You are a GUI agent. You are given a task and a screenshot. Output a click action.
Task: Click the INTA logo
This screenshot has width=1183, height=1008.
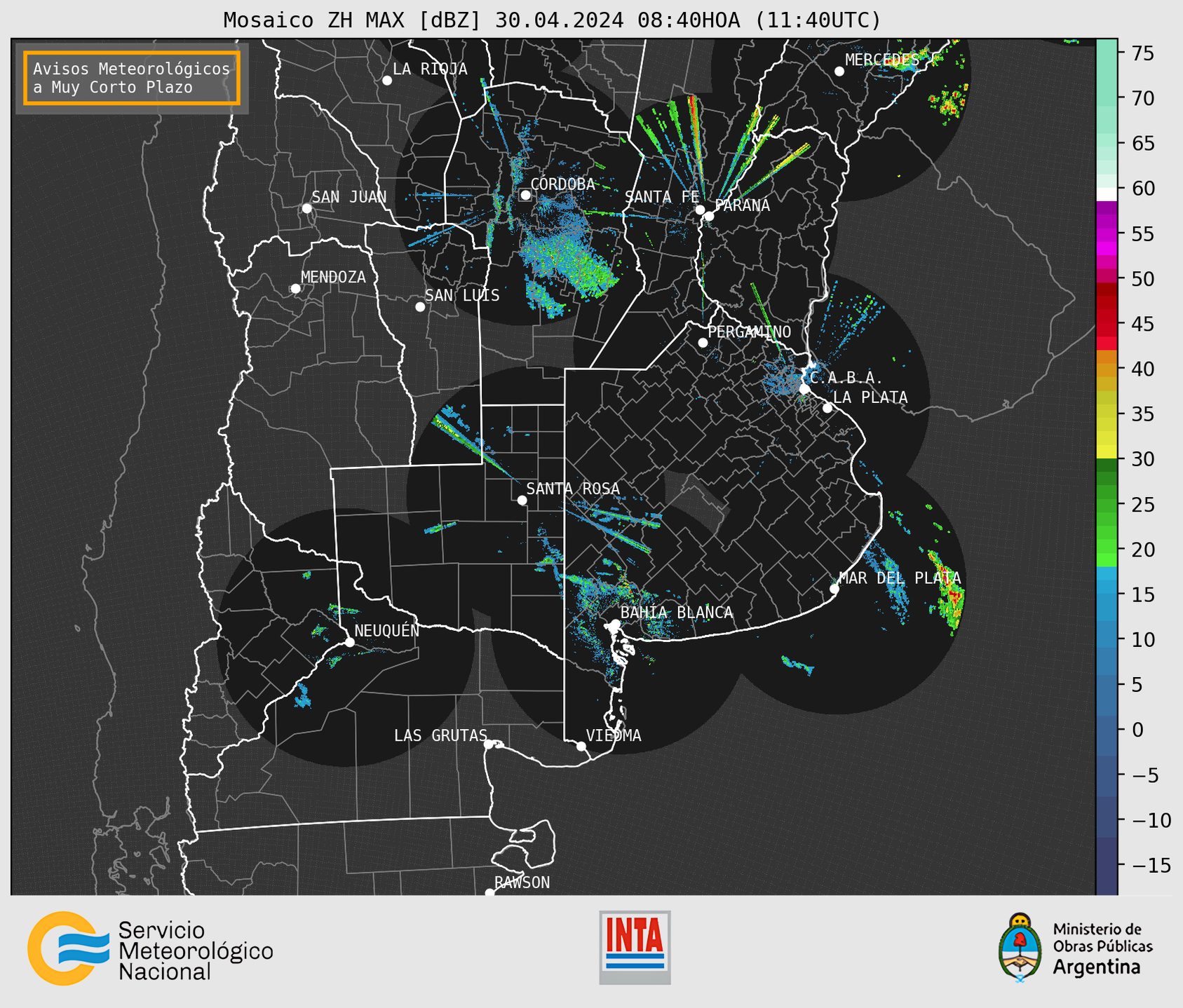pyautogui.click(x=635, y=947)
